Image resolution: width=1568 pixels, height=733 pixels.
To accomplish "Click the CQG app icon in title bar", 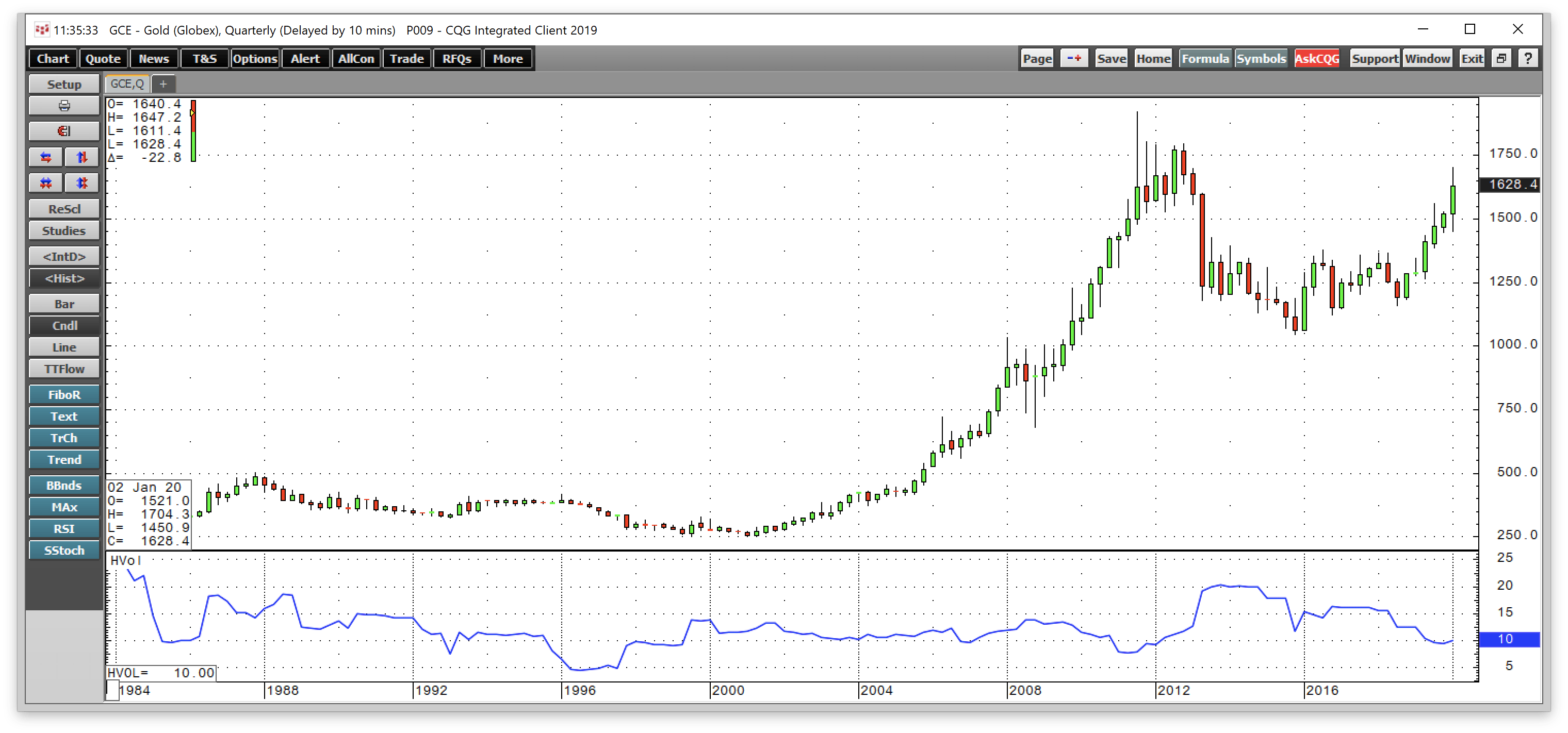I will 41,29.
